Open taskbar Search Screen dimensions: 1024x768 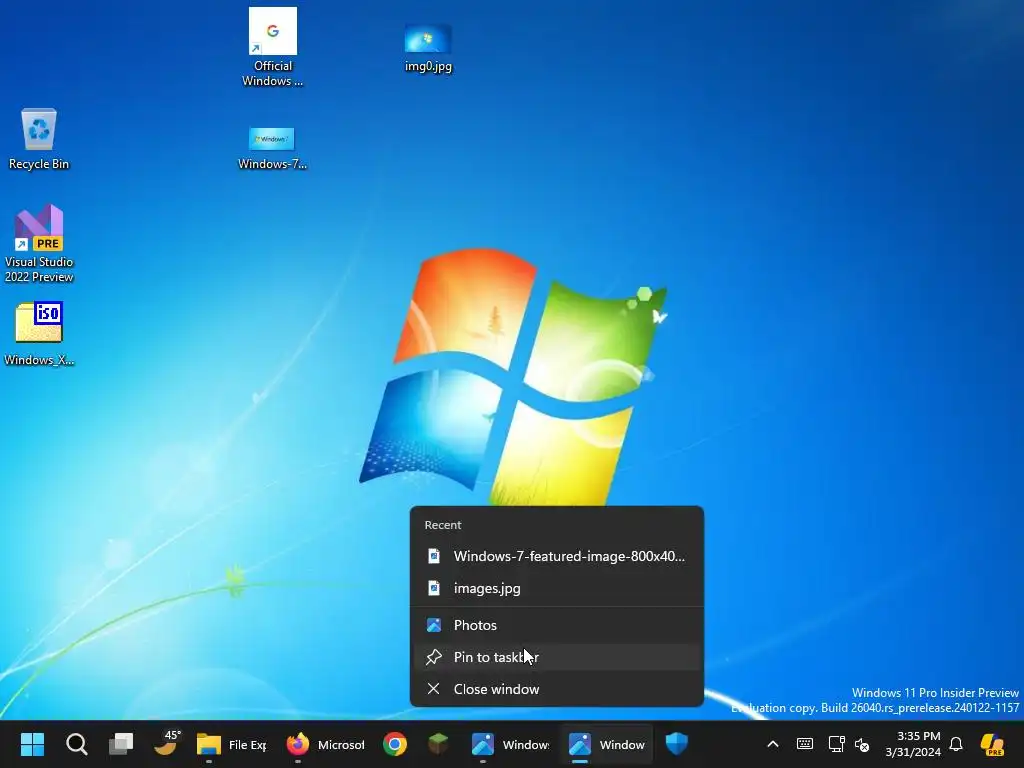(76, 744)
